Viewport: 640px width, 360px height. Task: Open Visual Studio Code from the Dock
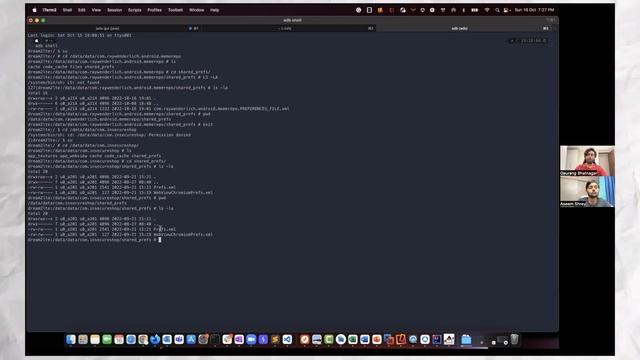tap(287, 339)
